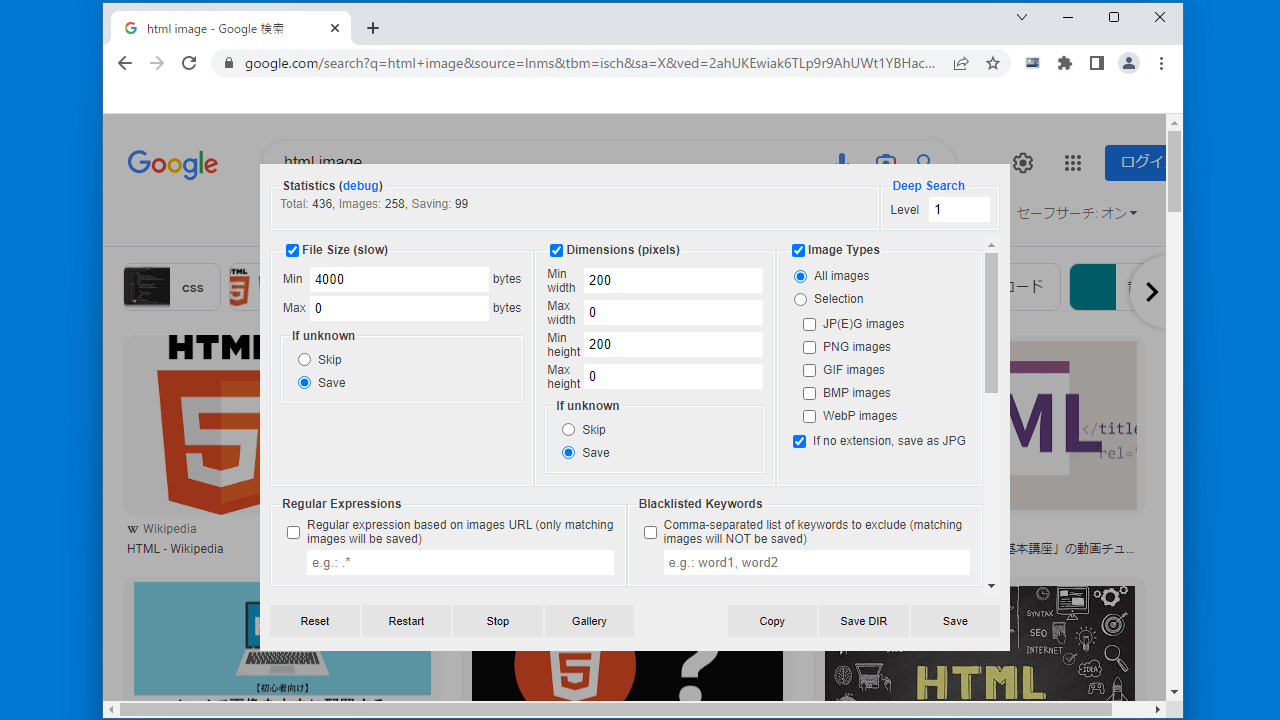Open the Gallery button
The image size is (1280, 720).
[x=590, y=621]
